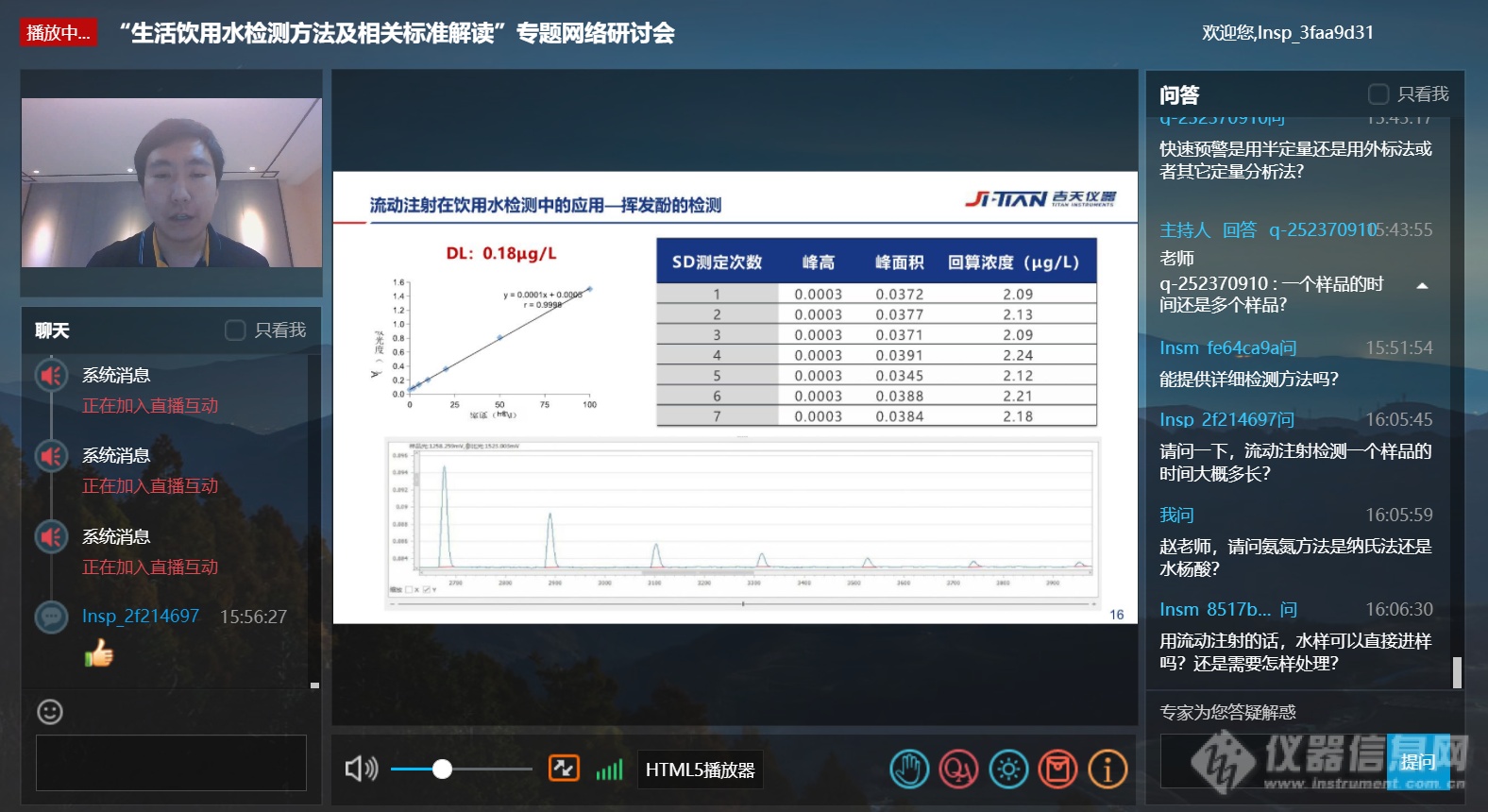Viewport: 1488px width, 812px height.
Task: Click the first 正在加入直播互动 message
Action: tap(150, 406)
